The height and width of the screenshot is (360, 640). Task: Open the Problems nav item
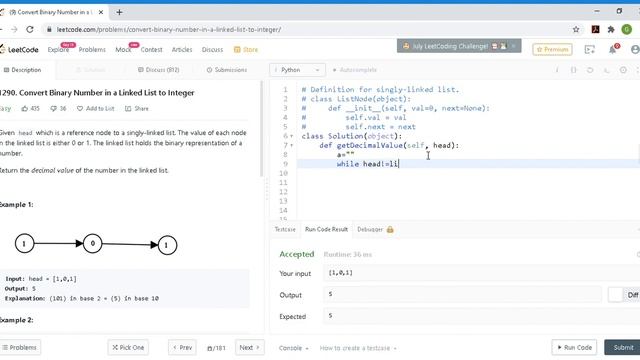click(92, 49)
